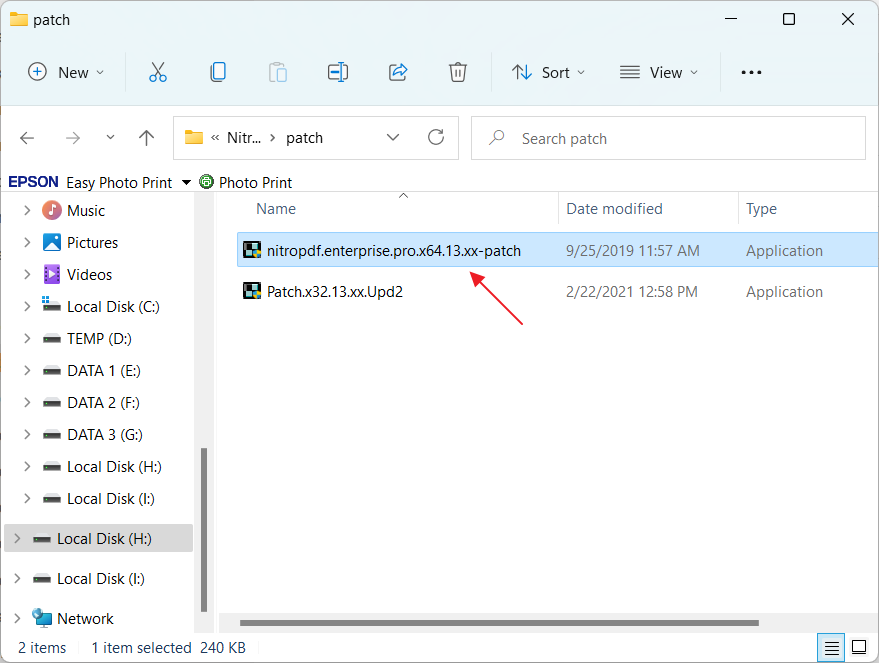Click the navigation pane vertical scrollbar
Image resolution: width=879 pixels, height=663 pixels.
click(x=204, y=530)
